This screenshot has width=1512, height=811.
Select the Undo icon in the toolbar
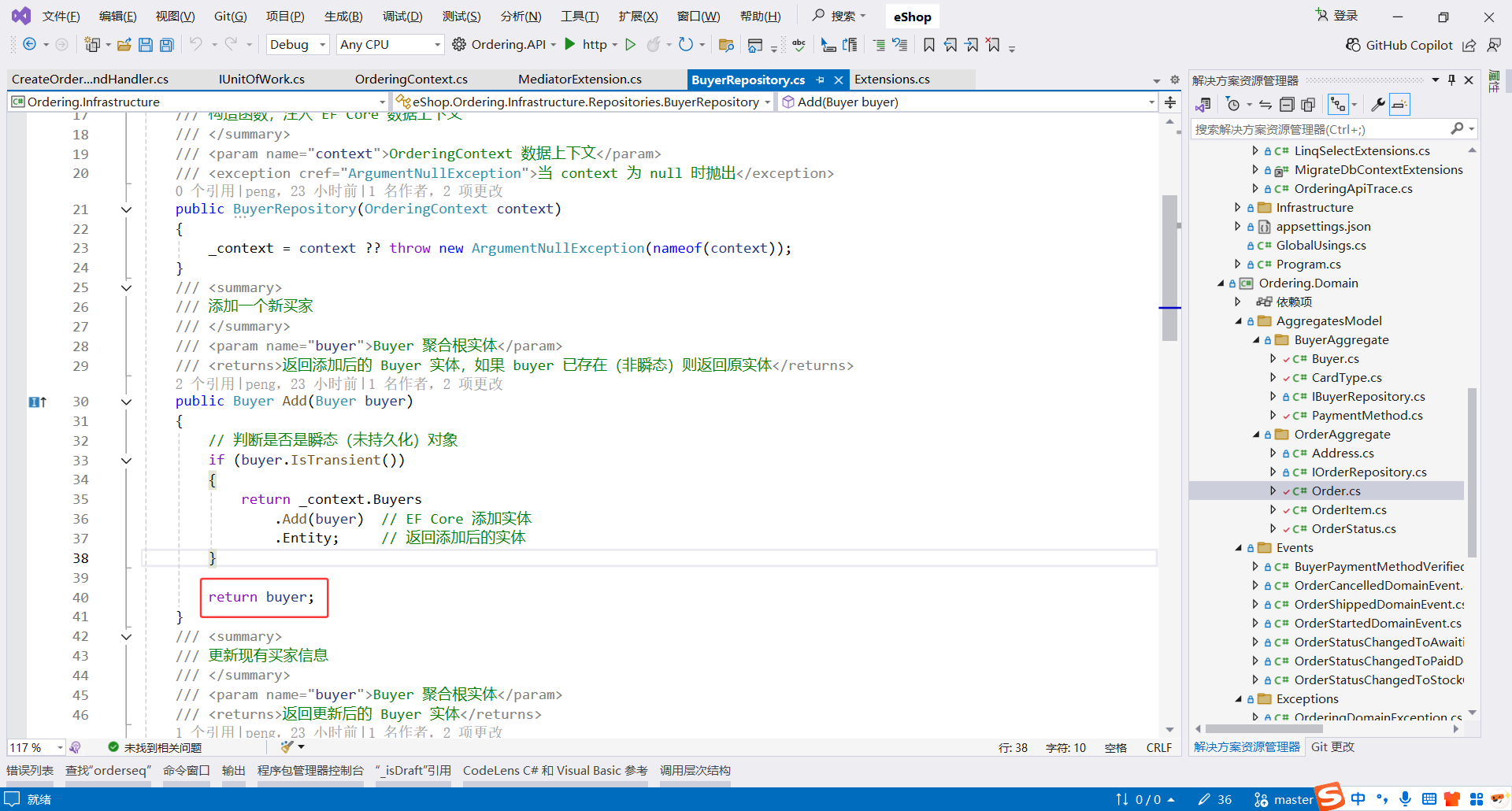click(x=197, y=44)
